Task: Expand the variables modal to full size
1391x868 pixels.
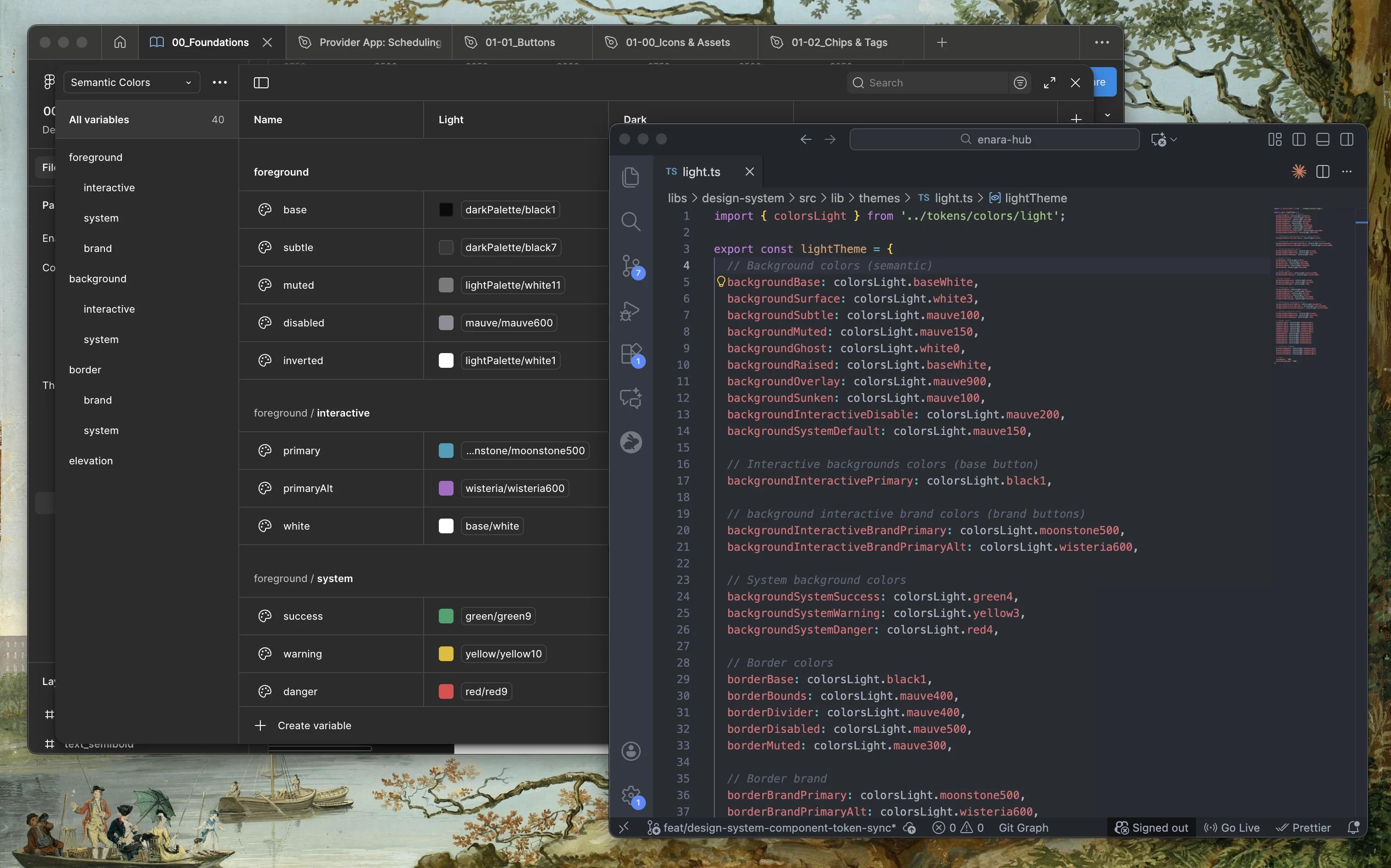Action: click(1049, 83)
